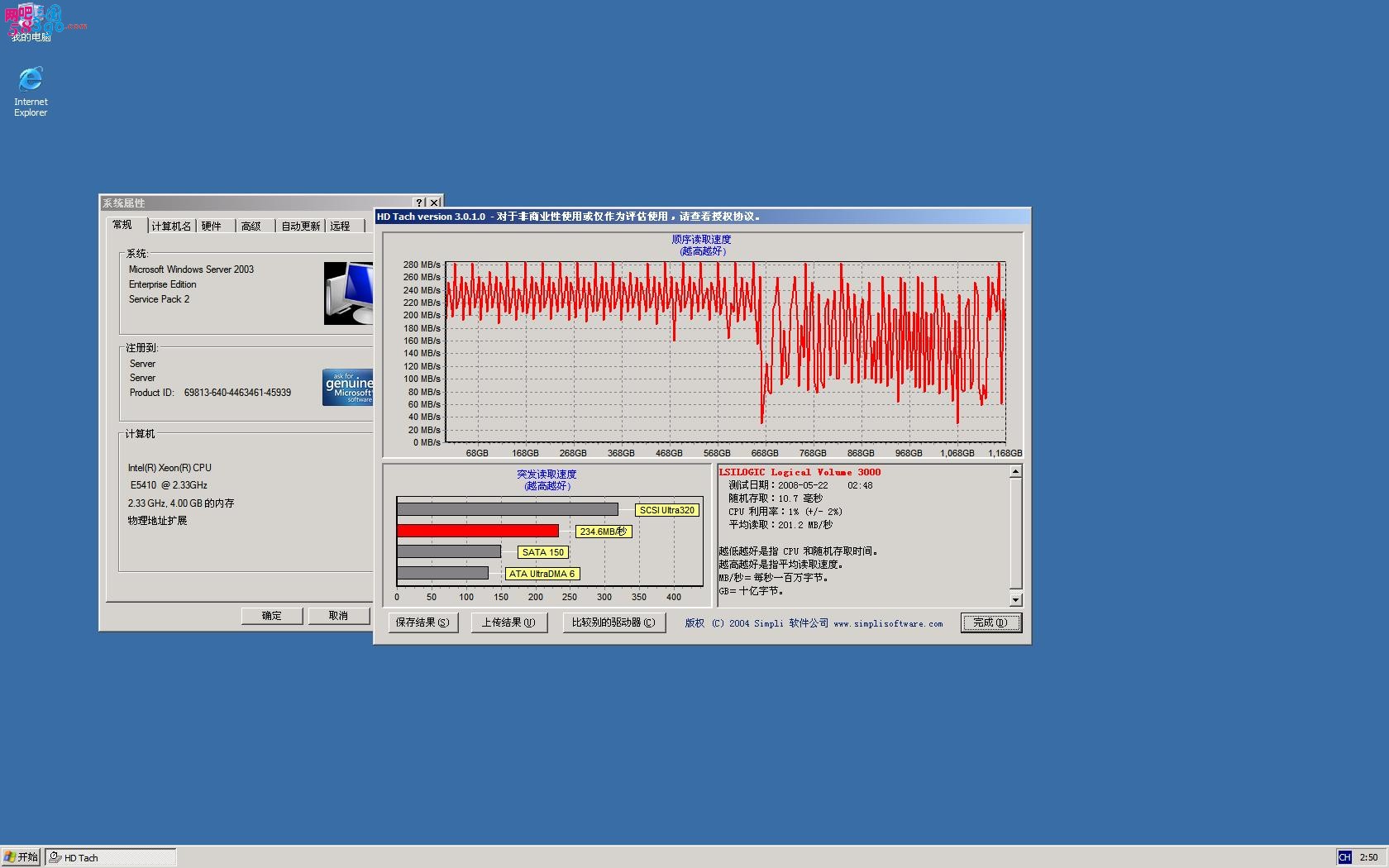Click the 顺序读取速度 chart title
Image resolution: width=1389 pixels, height=868 pixels.
click(701, 240)
